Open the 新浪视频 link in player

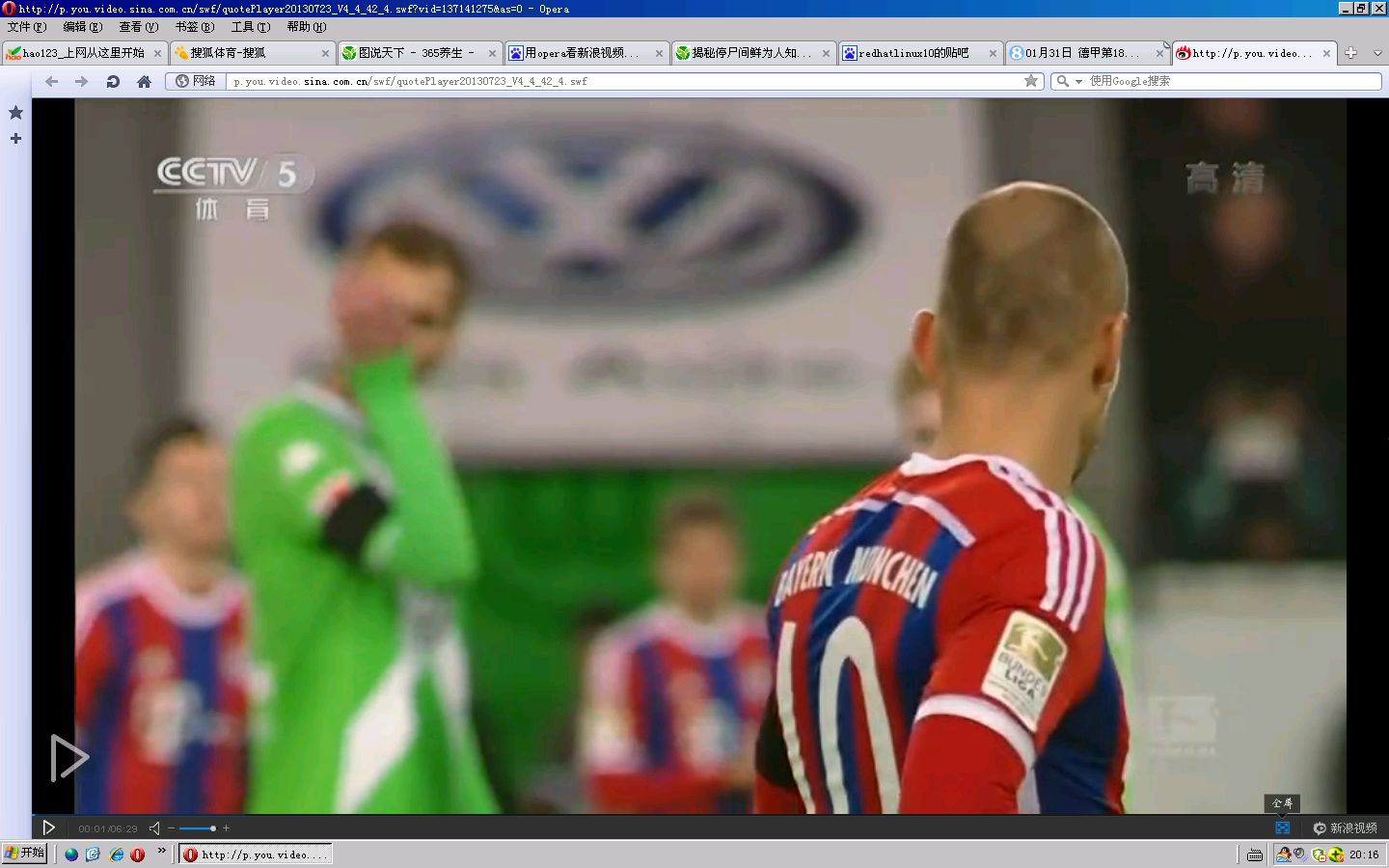(1346, 827)
